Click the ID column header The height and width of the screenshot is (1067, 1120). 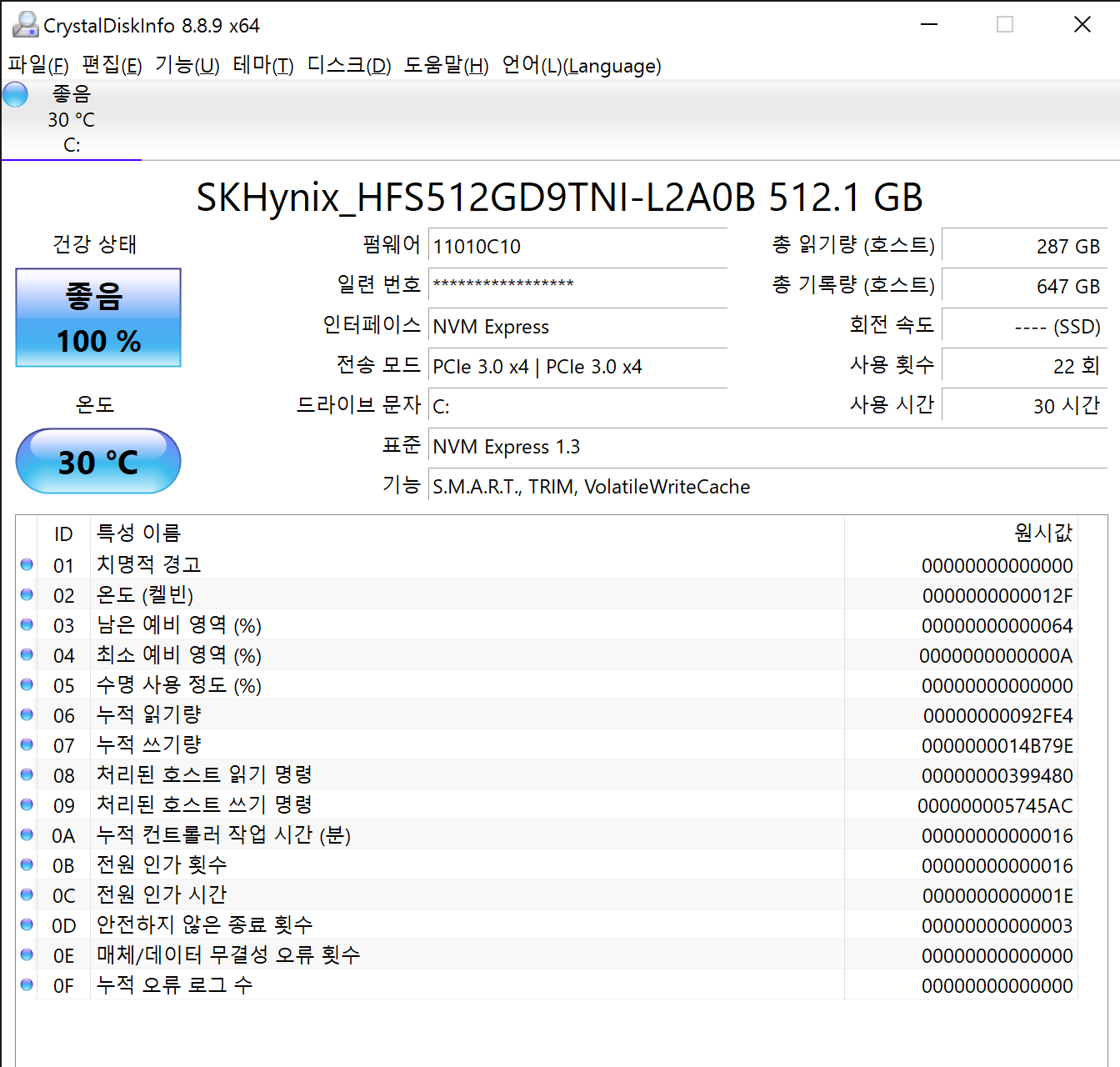point(64,533)
